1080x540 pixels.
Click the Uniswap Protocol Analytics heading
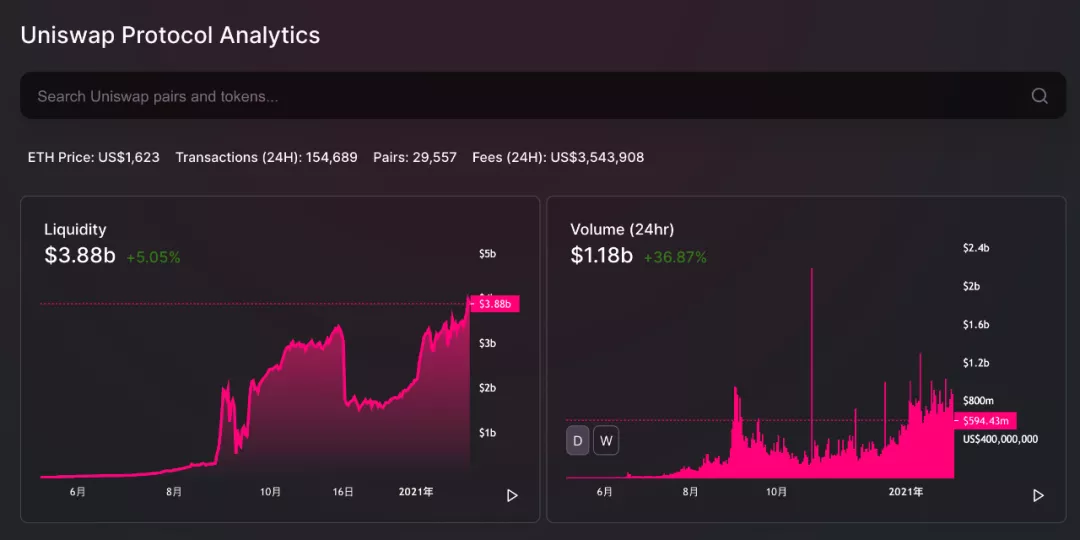tap(170, 35)
